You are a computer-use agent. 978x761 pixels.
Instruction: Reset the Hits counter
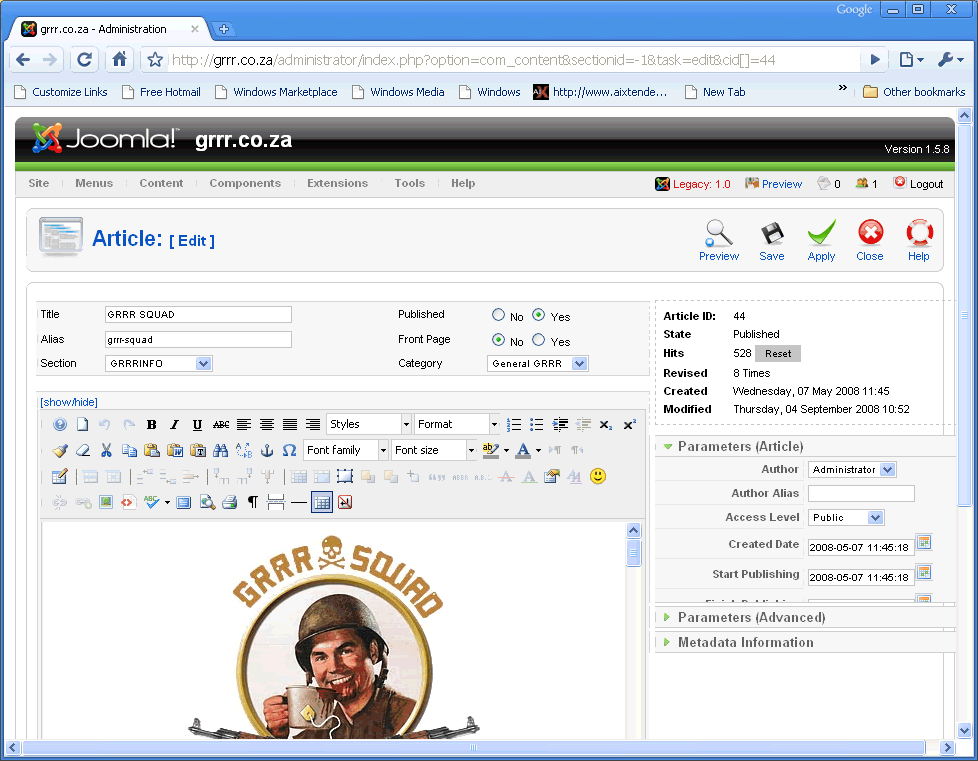click(778, 354)
